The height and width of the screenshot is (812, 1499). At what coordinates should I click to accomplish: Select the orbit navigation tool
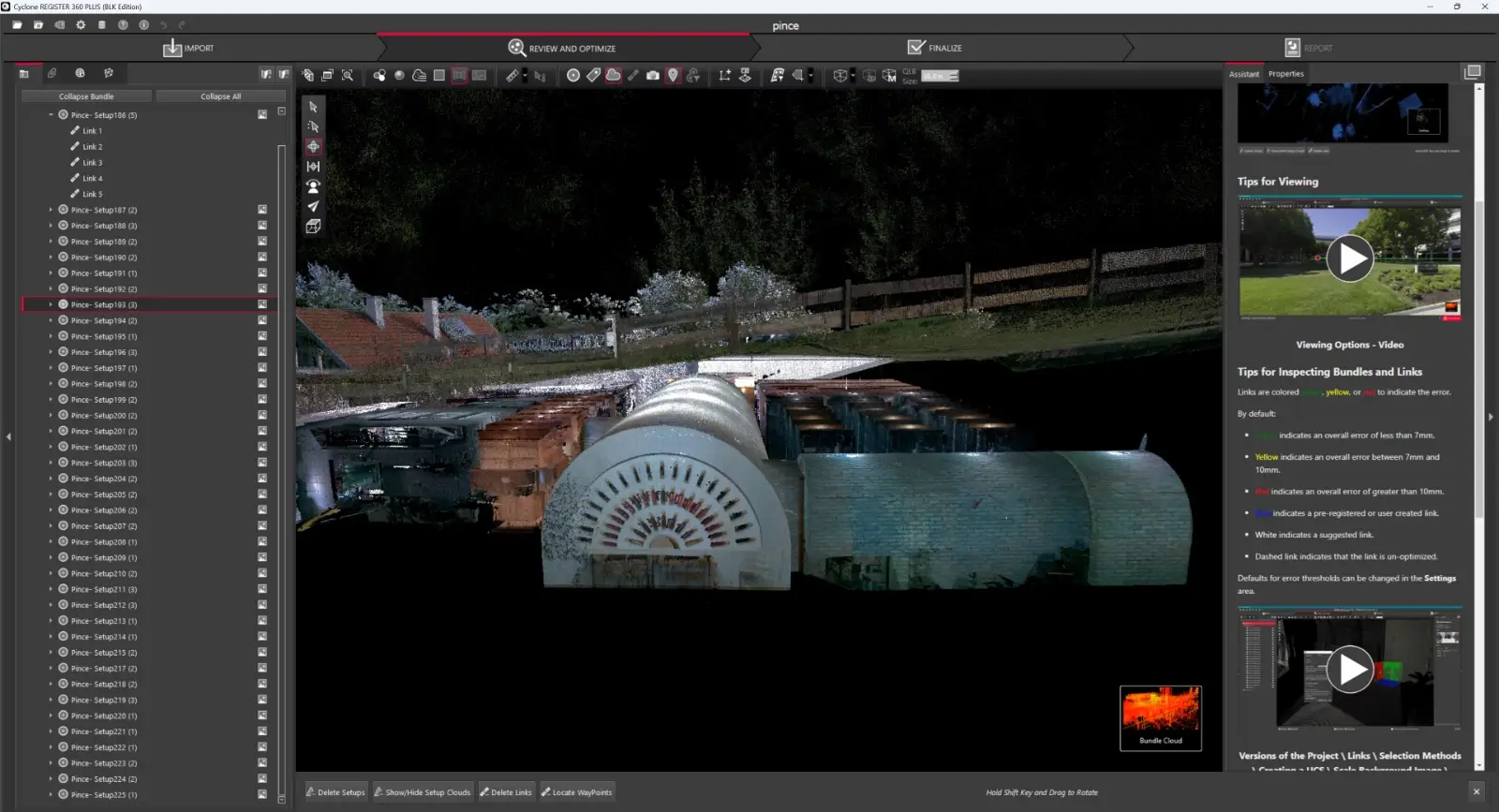click(313, 147)
